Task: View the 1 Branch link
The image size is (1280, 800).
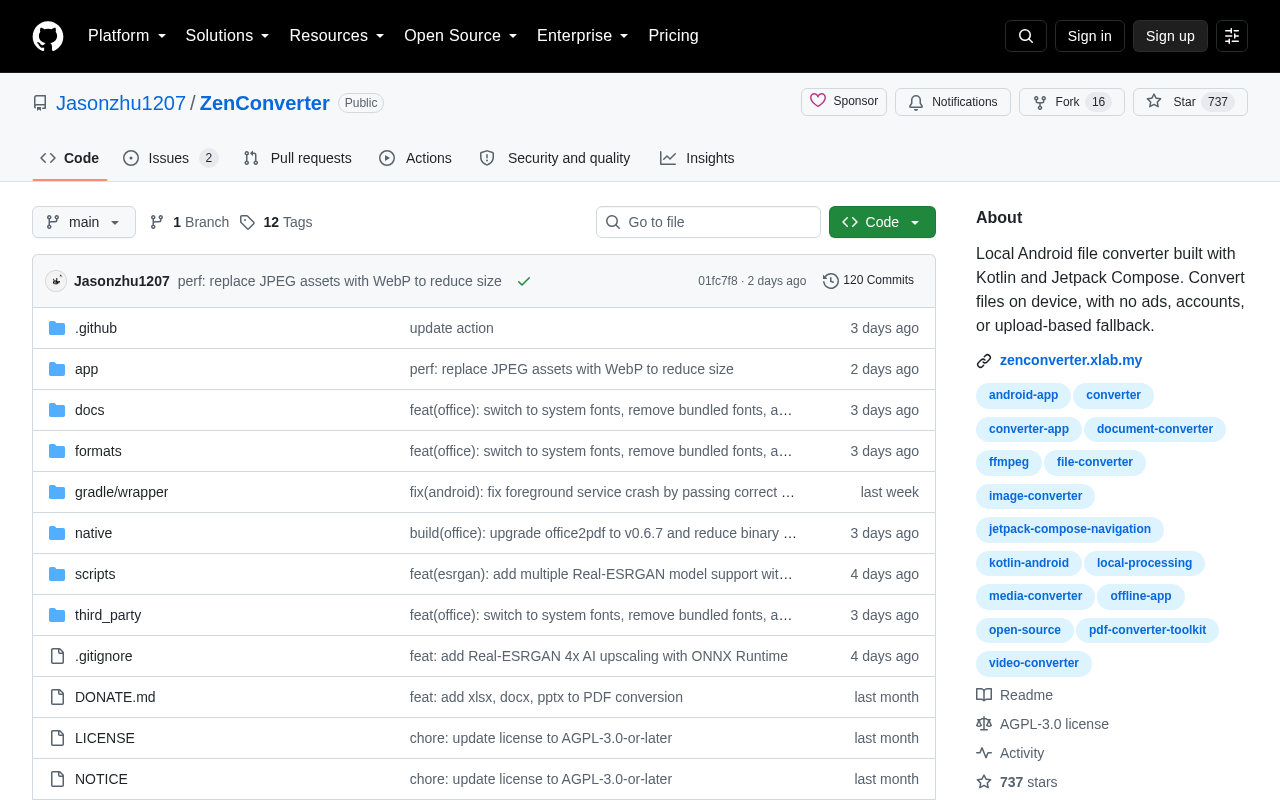Action: point(189,222)
